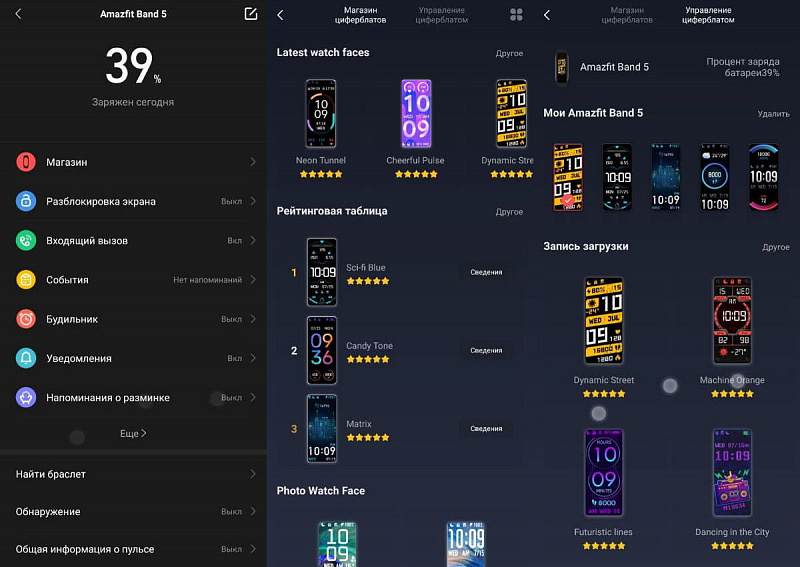
Task: Select the last colorful arc watch face in Мои Amazfit Band 5
Action: (764, 177)
